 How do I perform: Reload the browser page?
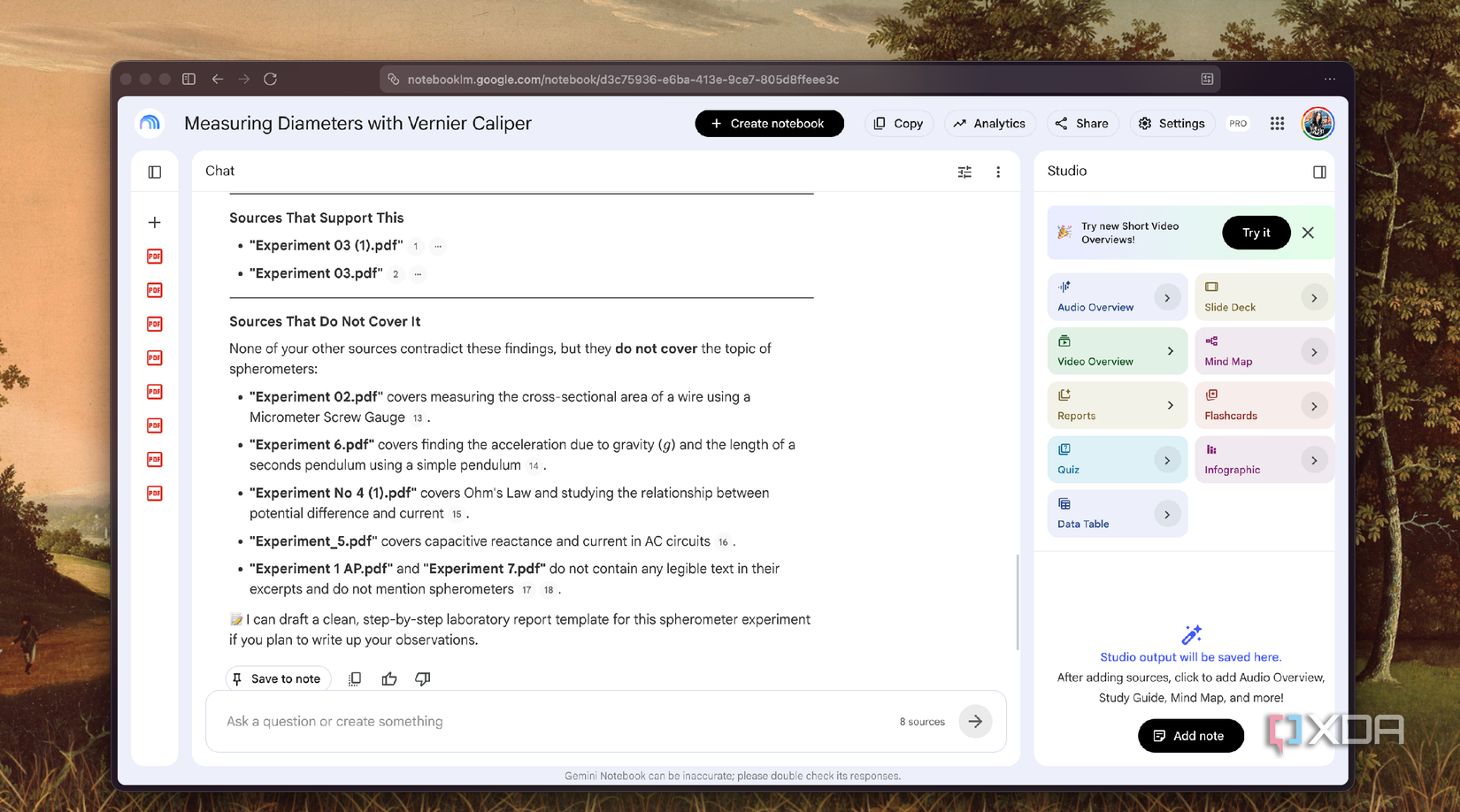pos(271,79)
